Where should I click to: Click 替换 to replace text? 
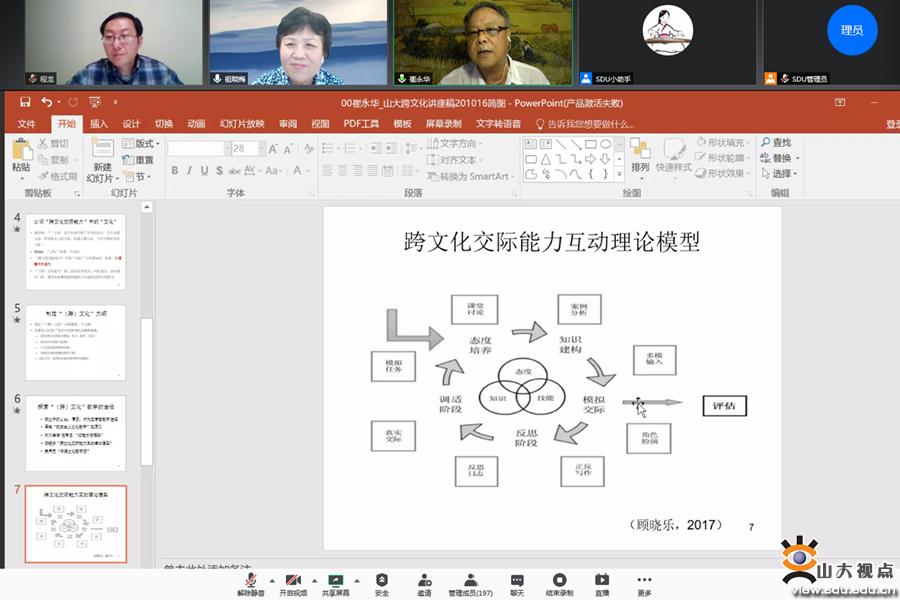pyautogui.click(x=779, y=158)
